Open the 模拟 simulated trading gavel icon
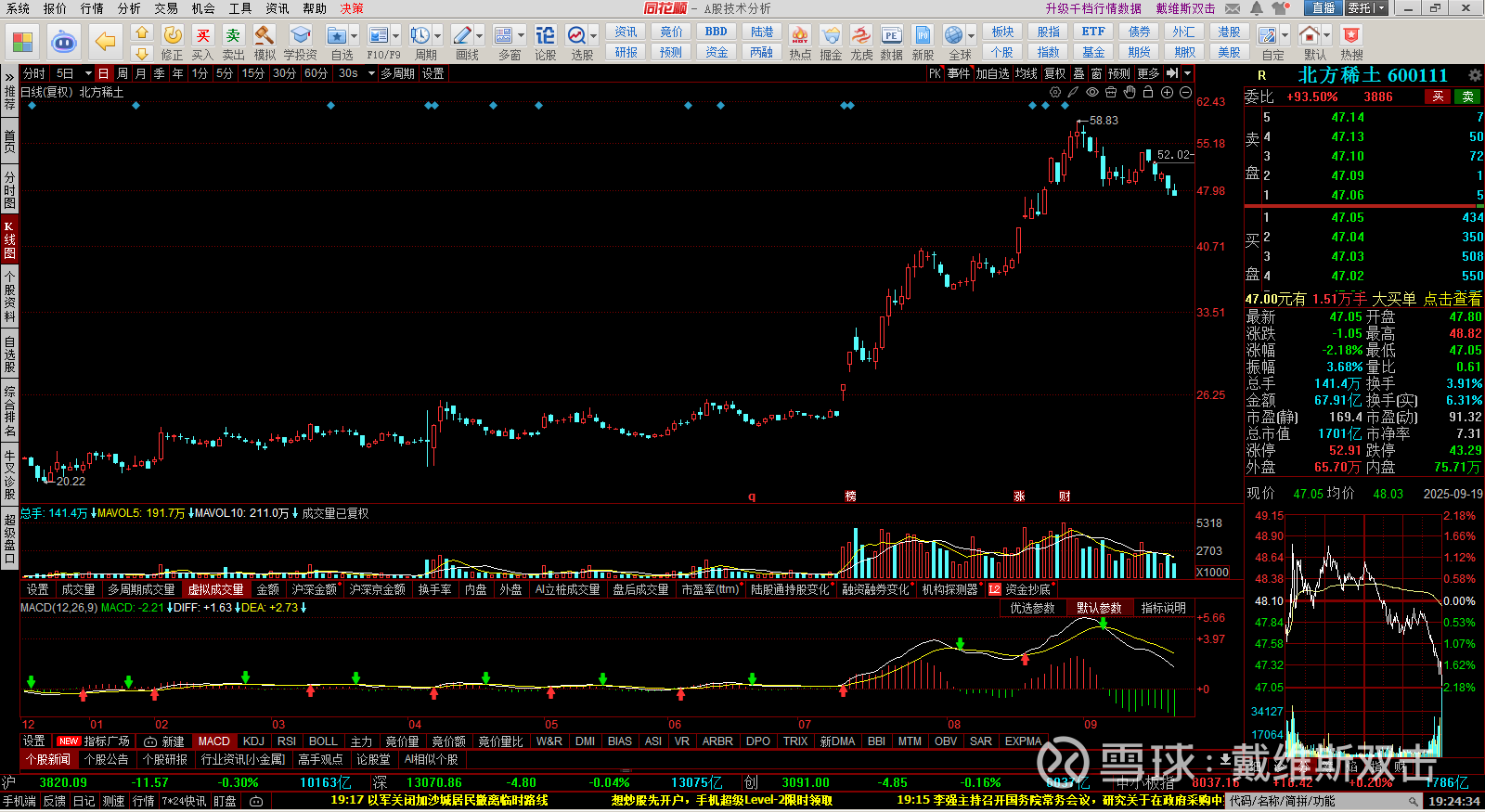Screen dimensions: 1485x812 [265, 35]
